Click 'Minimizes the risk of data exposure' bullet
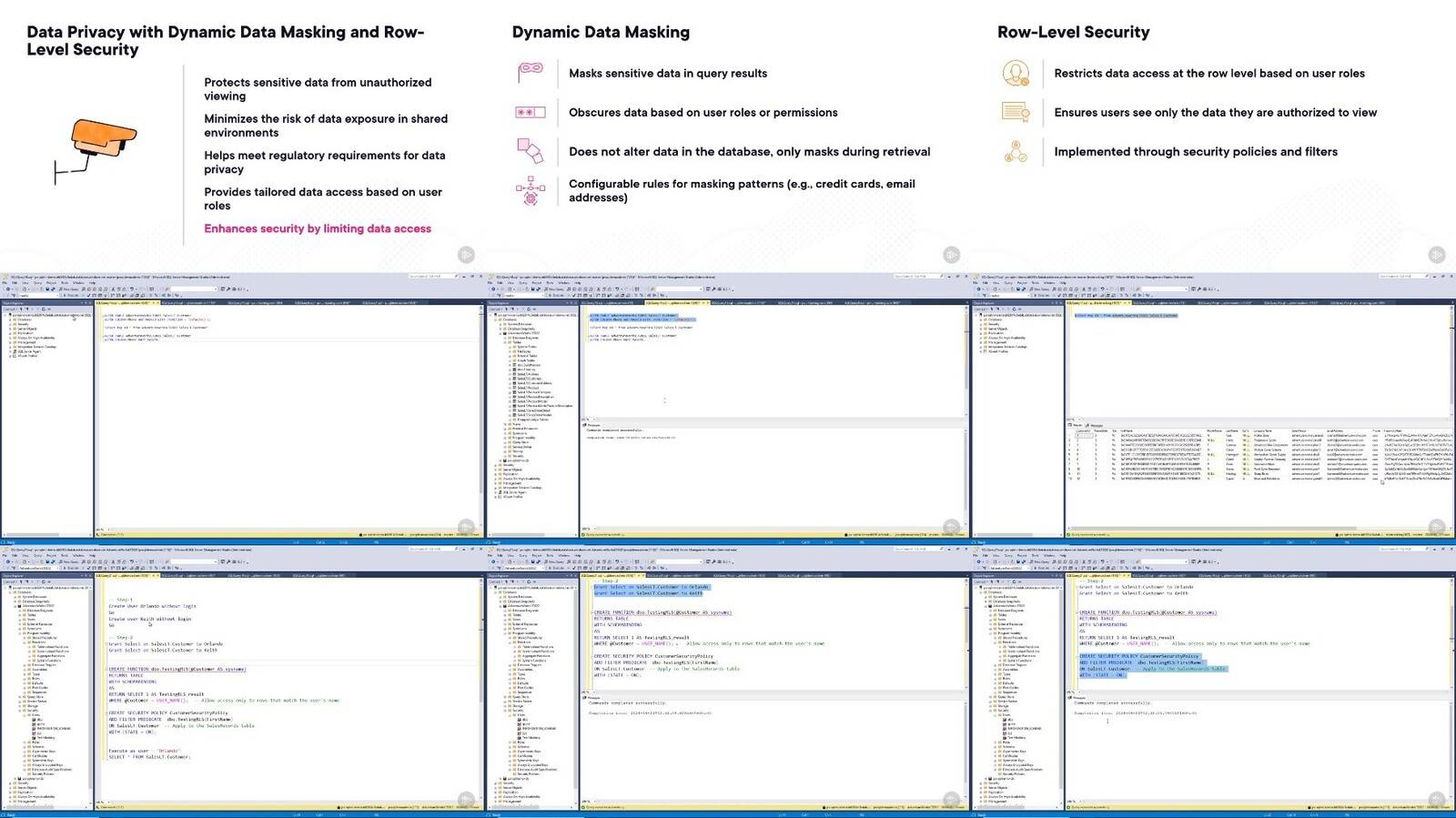 326,126
